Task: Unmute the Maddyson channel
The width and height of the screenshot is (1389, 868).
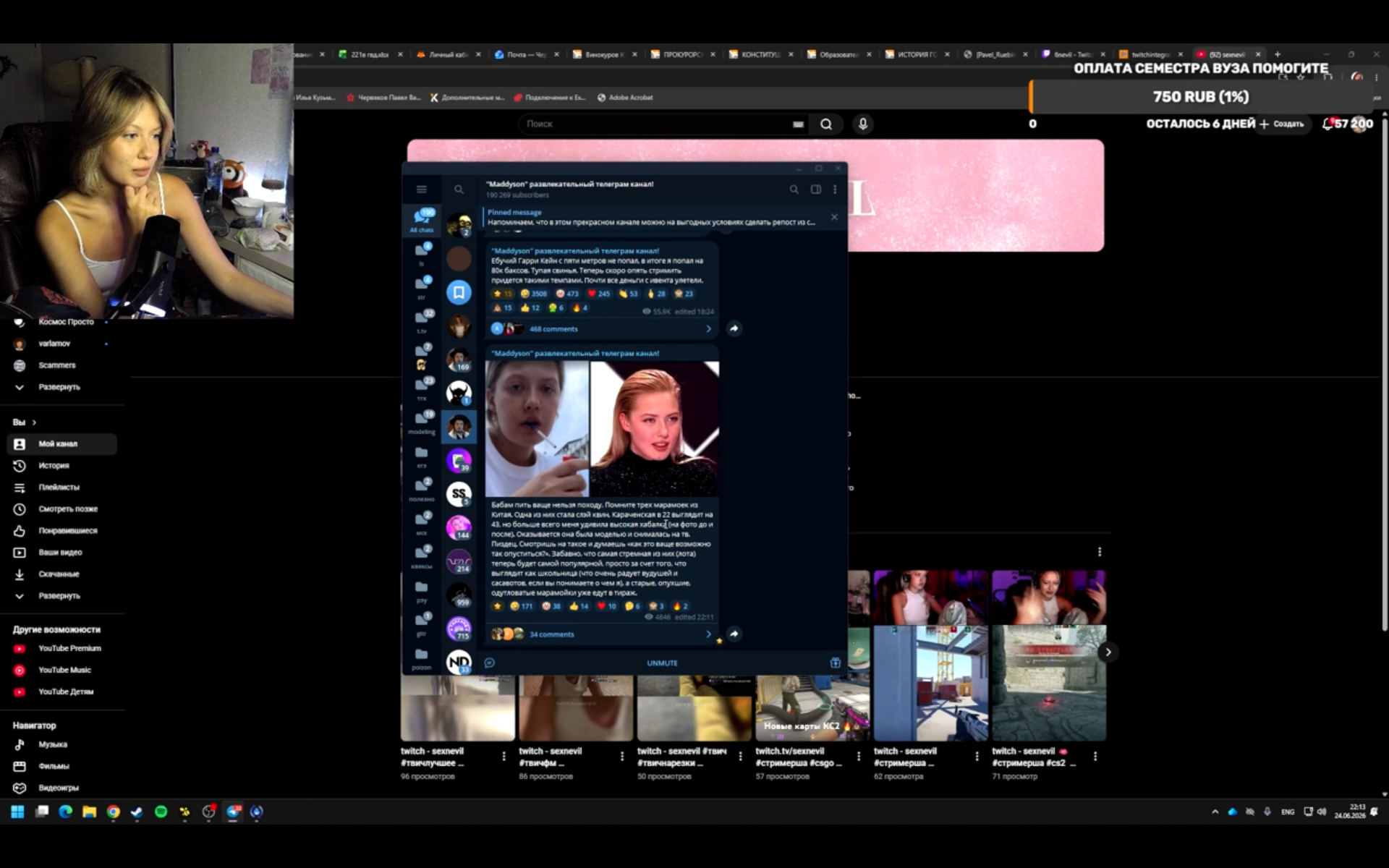Action: (x=662, y=663)
